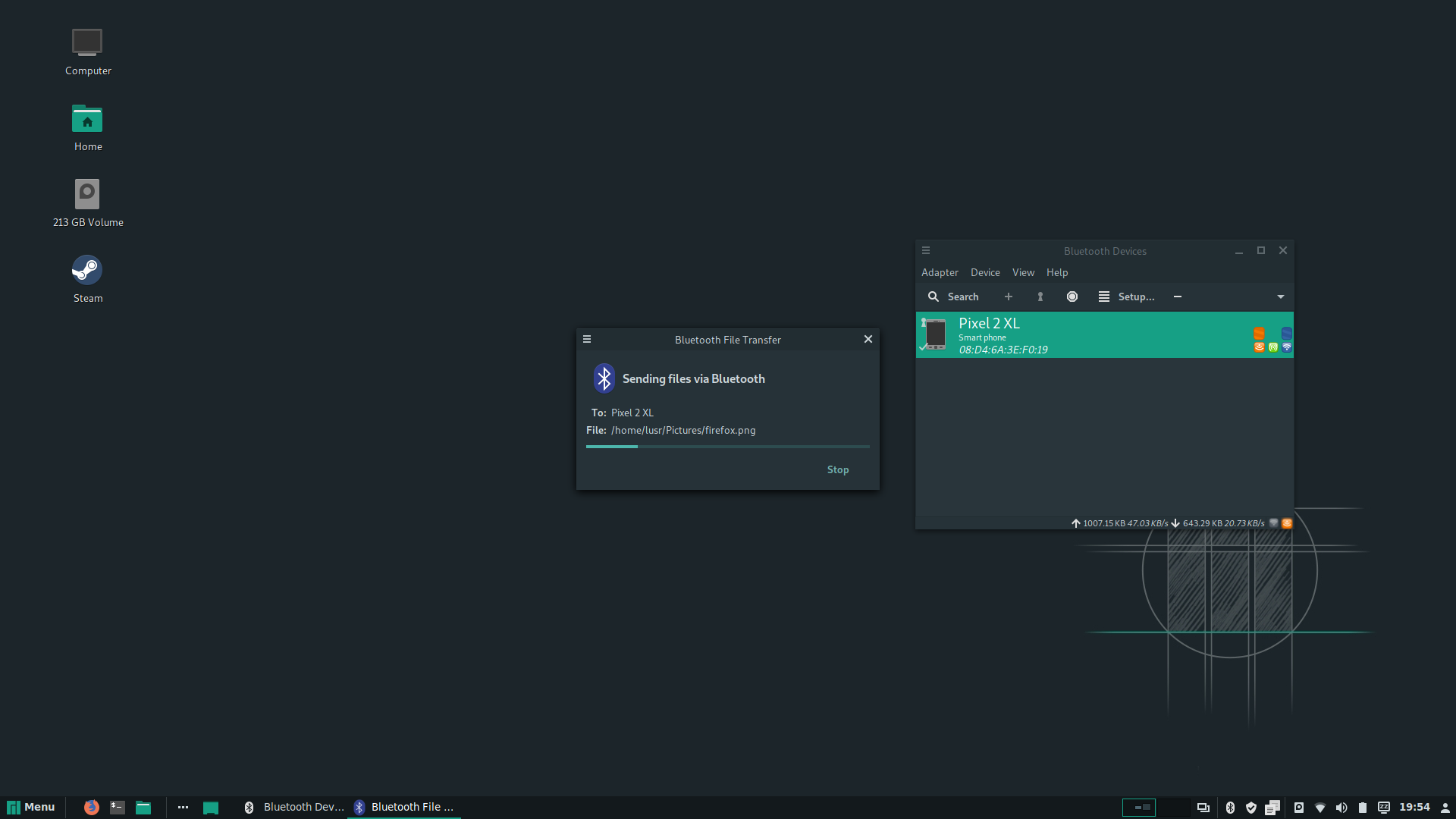The image size is (1456, 819).
Task: Click the upload speed 47.03 KB/s text
Action: pyautogui.click(x=1147, y=523)
